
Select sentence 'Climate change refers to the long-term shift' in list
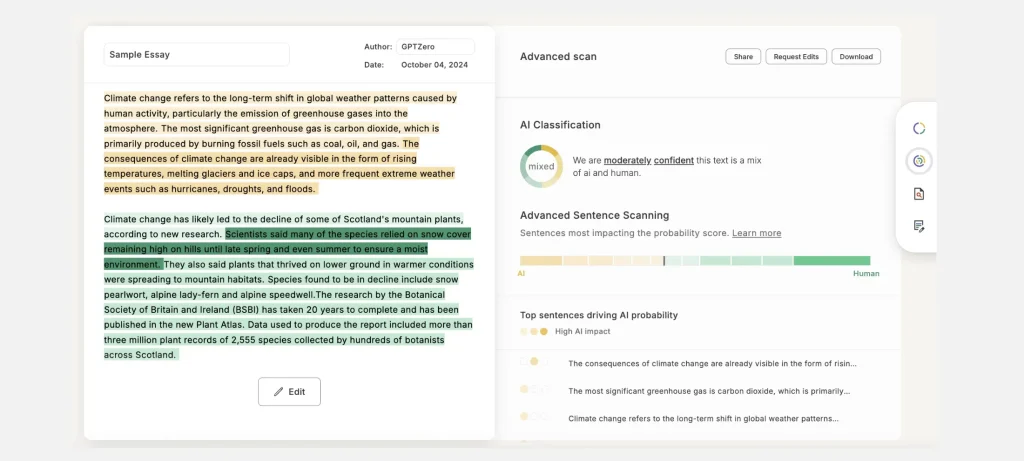click(x=703, y=418)
